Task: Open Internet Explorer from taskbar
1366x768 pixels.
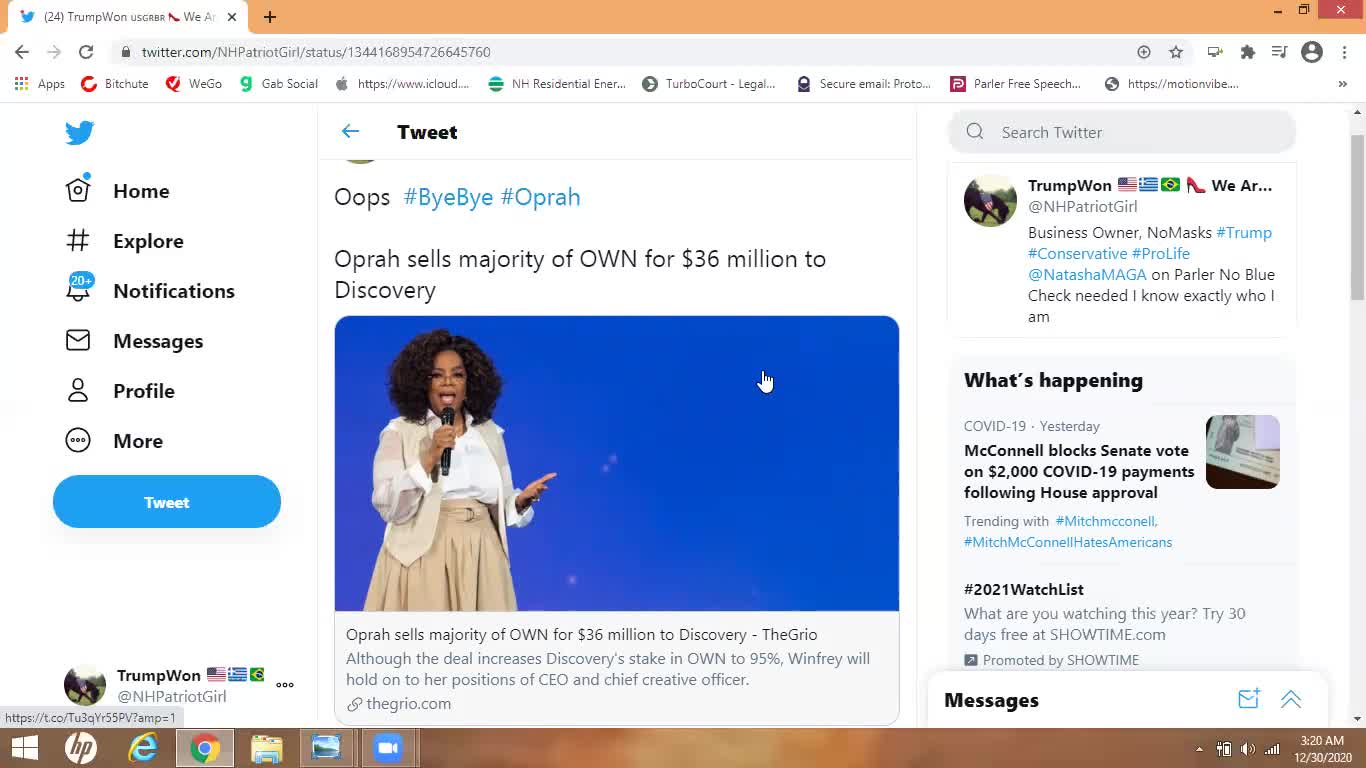Action: 143,748
